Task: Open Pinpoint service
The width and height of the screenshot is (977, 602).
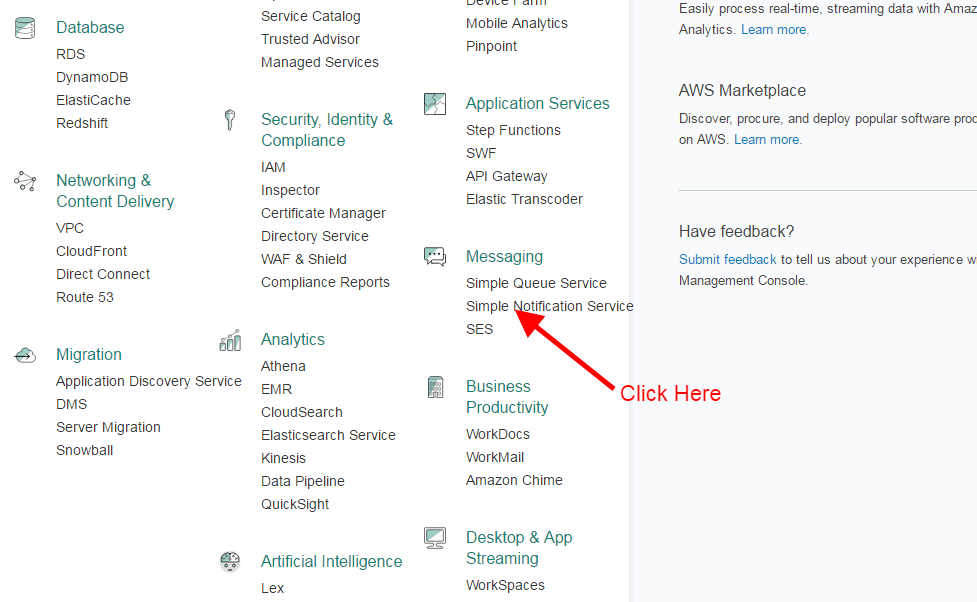Action: tap(492, 47)
